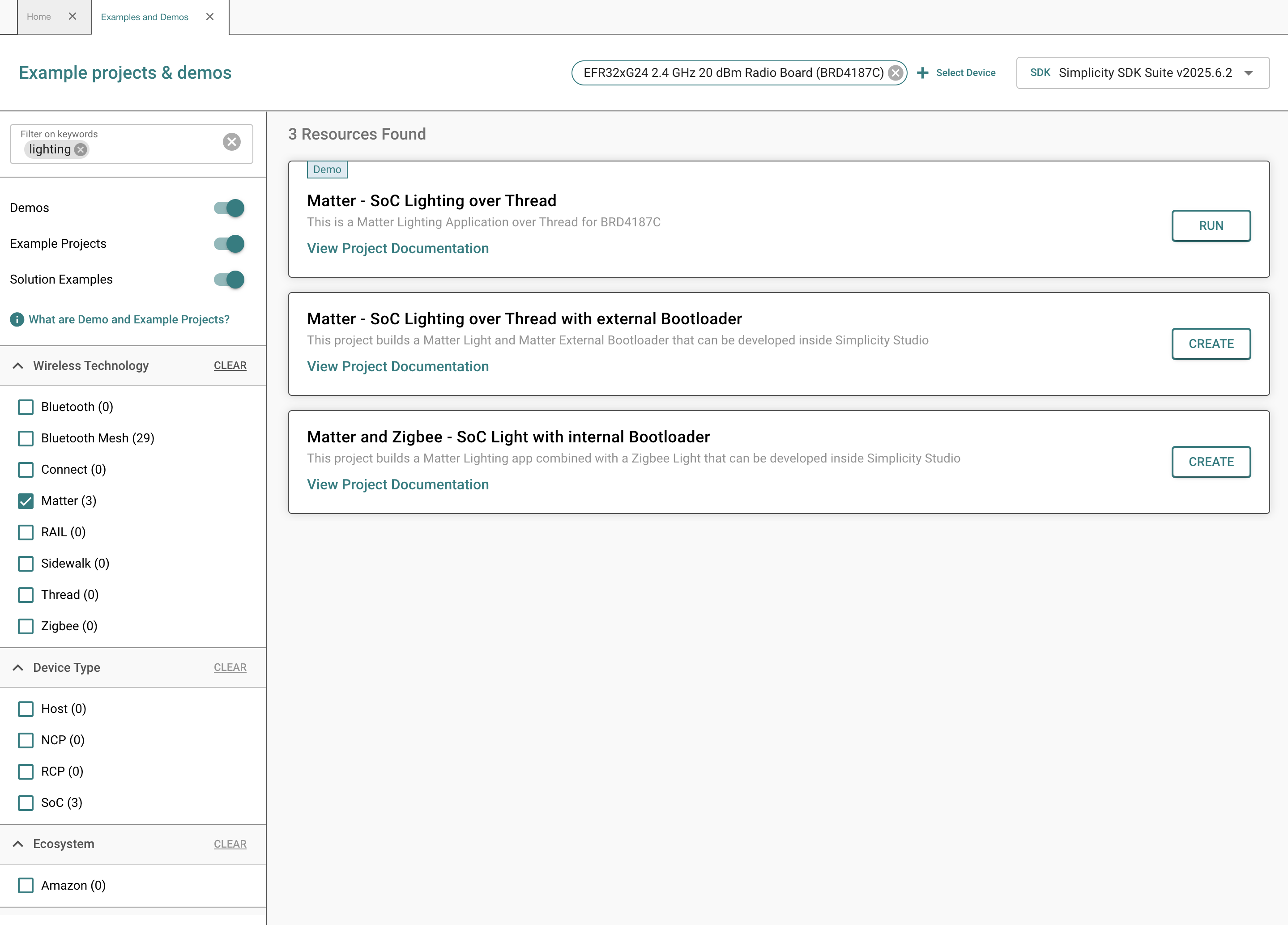Click the SDK label icon in the version selector
The width and height of the screenshot is (1288, 925).
[1041, 72]
